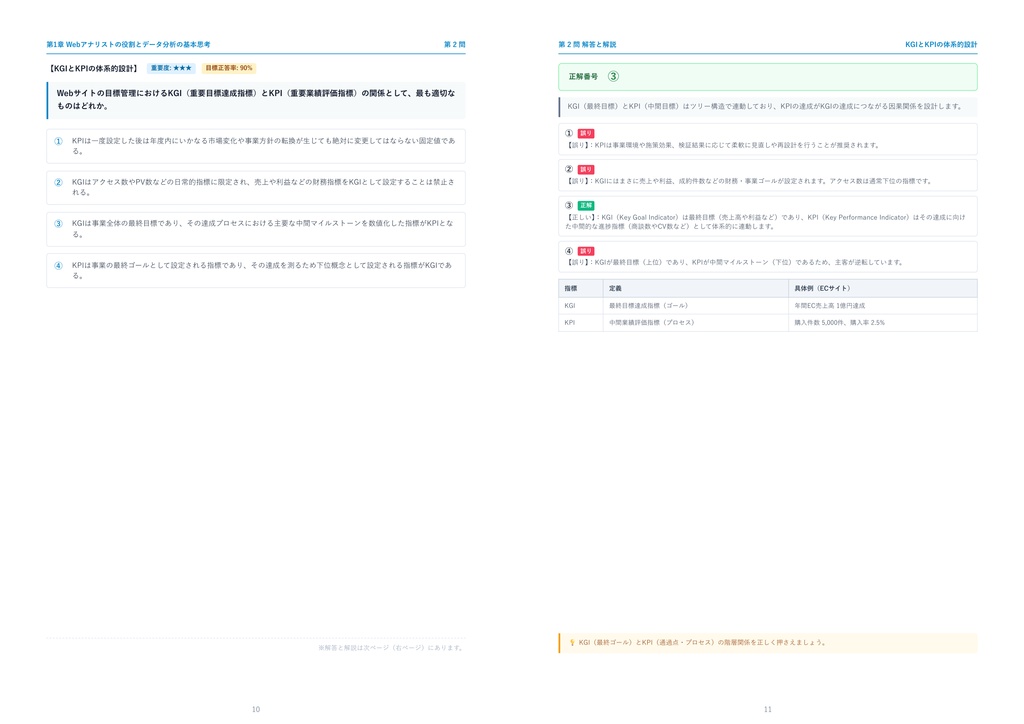Viewport: 1024px width, 724px height.
Task: Click the red 誤り badge for explanation ②
Action: pos(586,169)
